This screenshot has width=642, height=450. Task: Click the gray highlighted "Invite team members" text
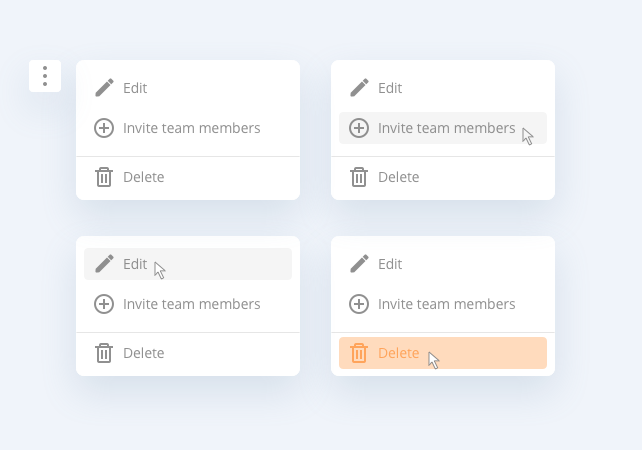tap(446, 128)
